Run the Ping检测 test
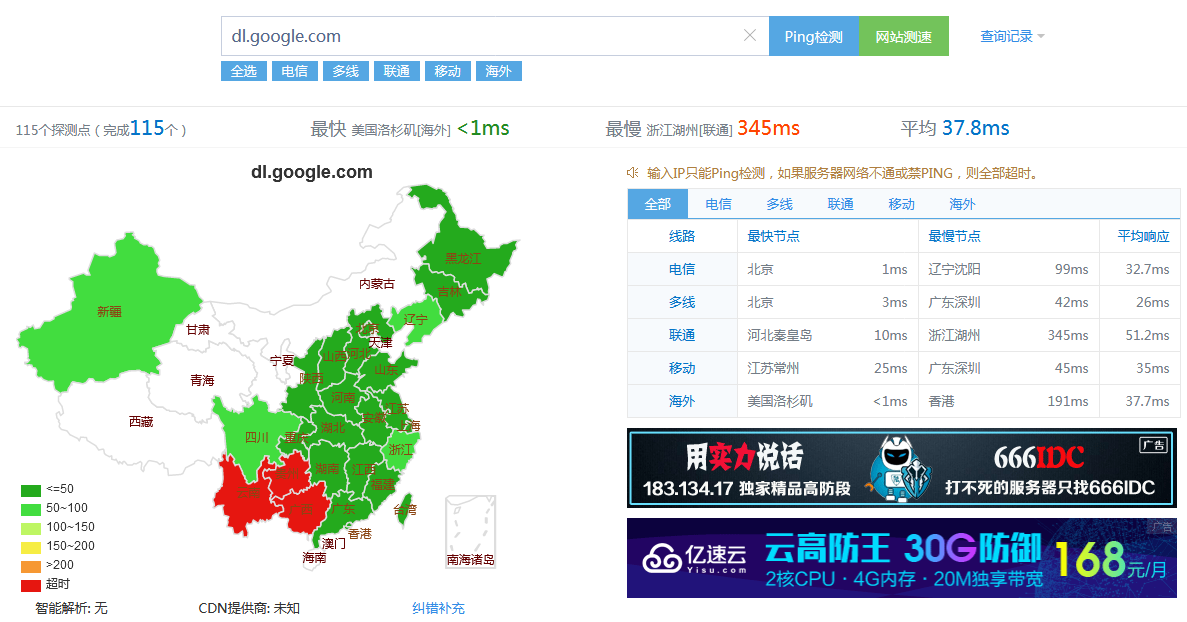The height and width of the screenshot is (622, 1187). point(814,36)
